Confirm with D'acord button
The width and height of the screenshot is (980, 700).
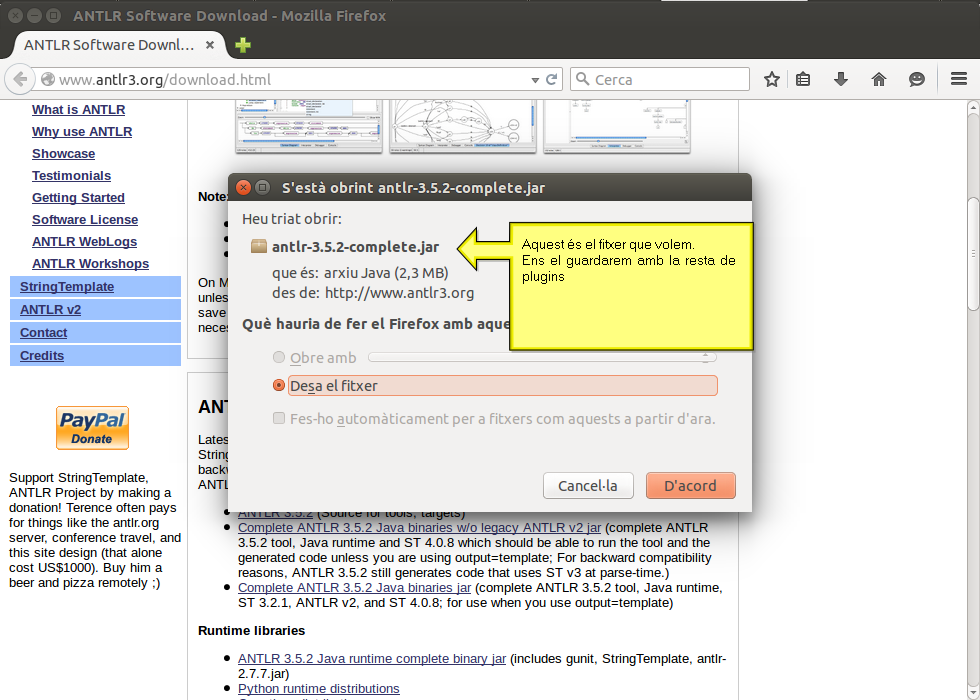click(691, 486)
